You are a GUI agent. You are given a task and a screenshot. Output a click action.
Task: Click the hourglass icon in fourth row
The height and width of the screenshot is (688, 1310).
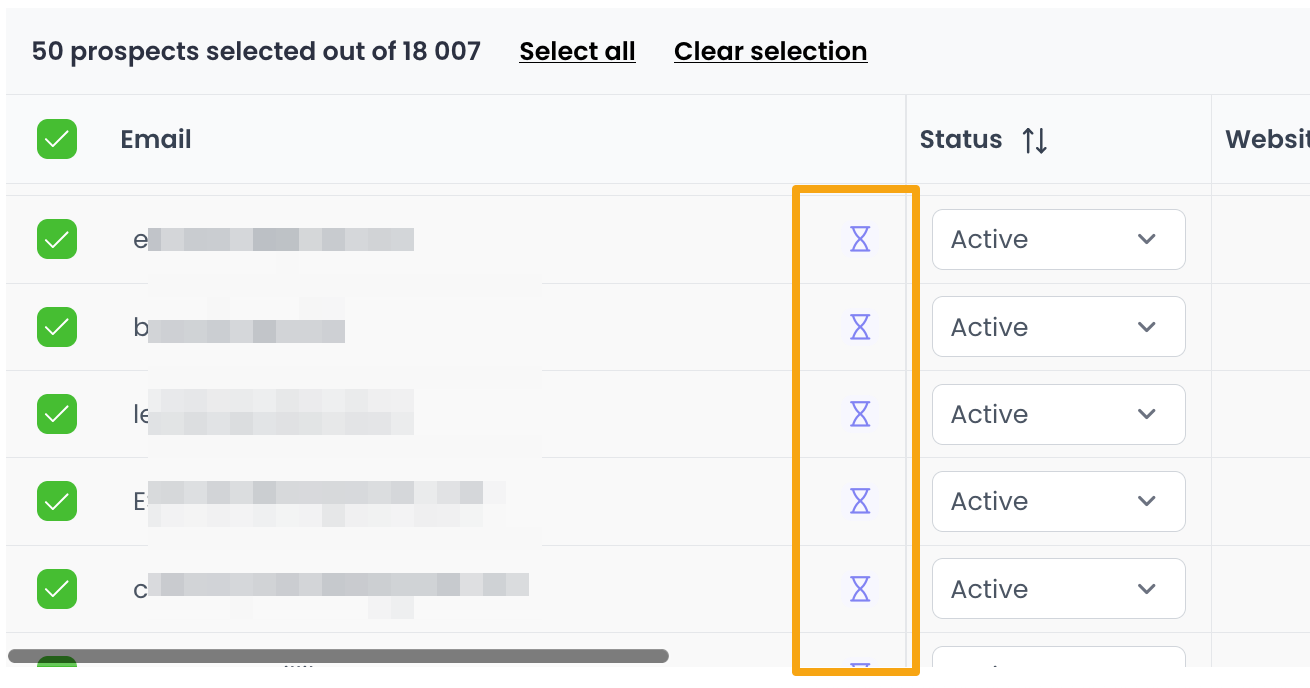pos(860,501)
